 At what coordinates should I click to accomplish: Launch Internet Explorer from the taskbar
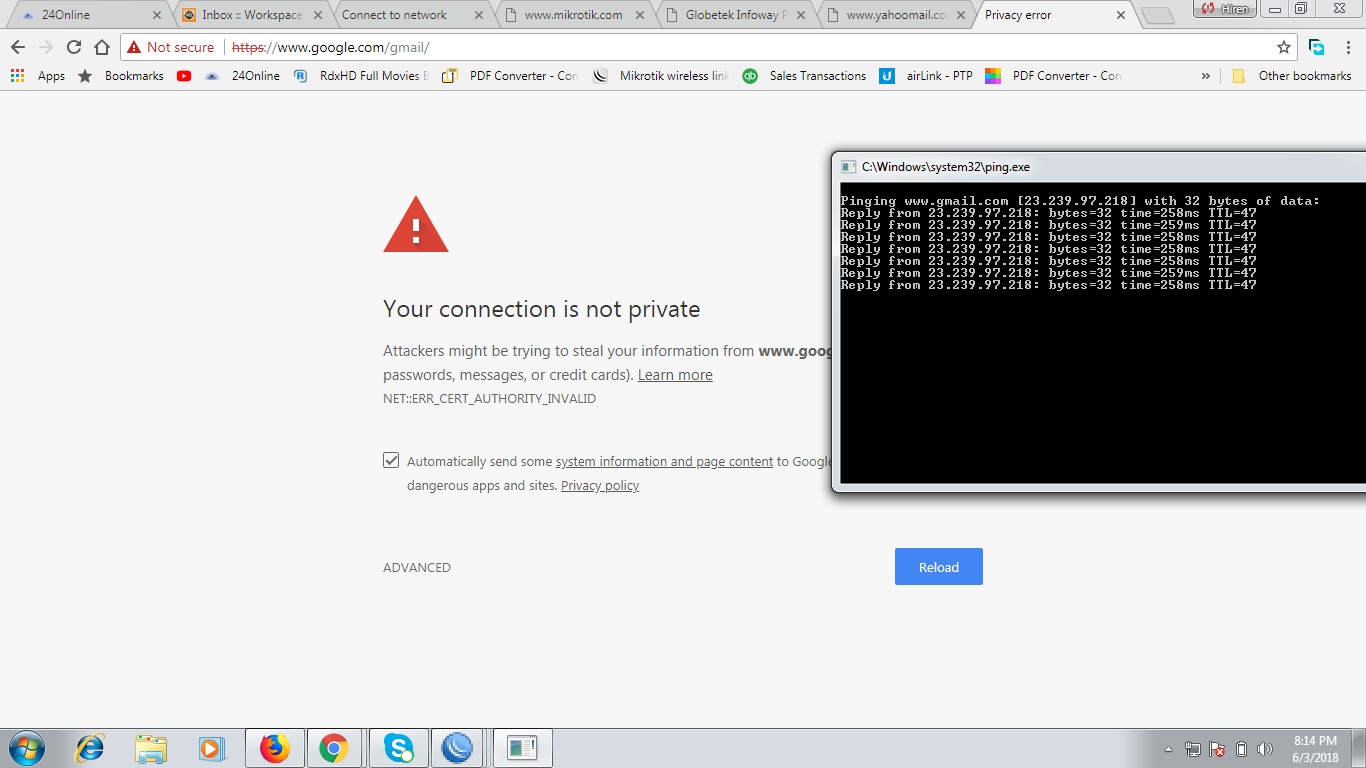pos(90,748)
